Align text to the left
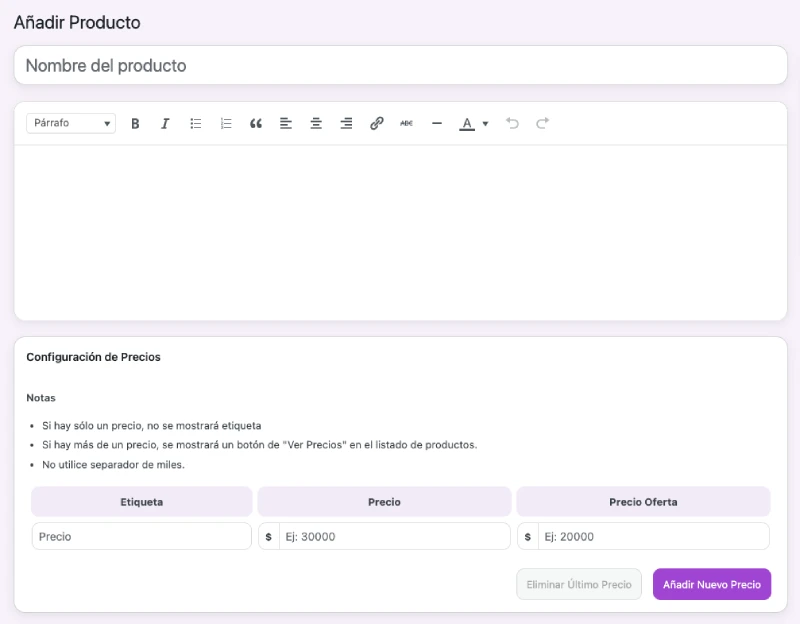 click(x=285, y=123)
